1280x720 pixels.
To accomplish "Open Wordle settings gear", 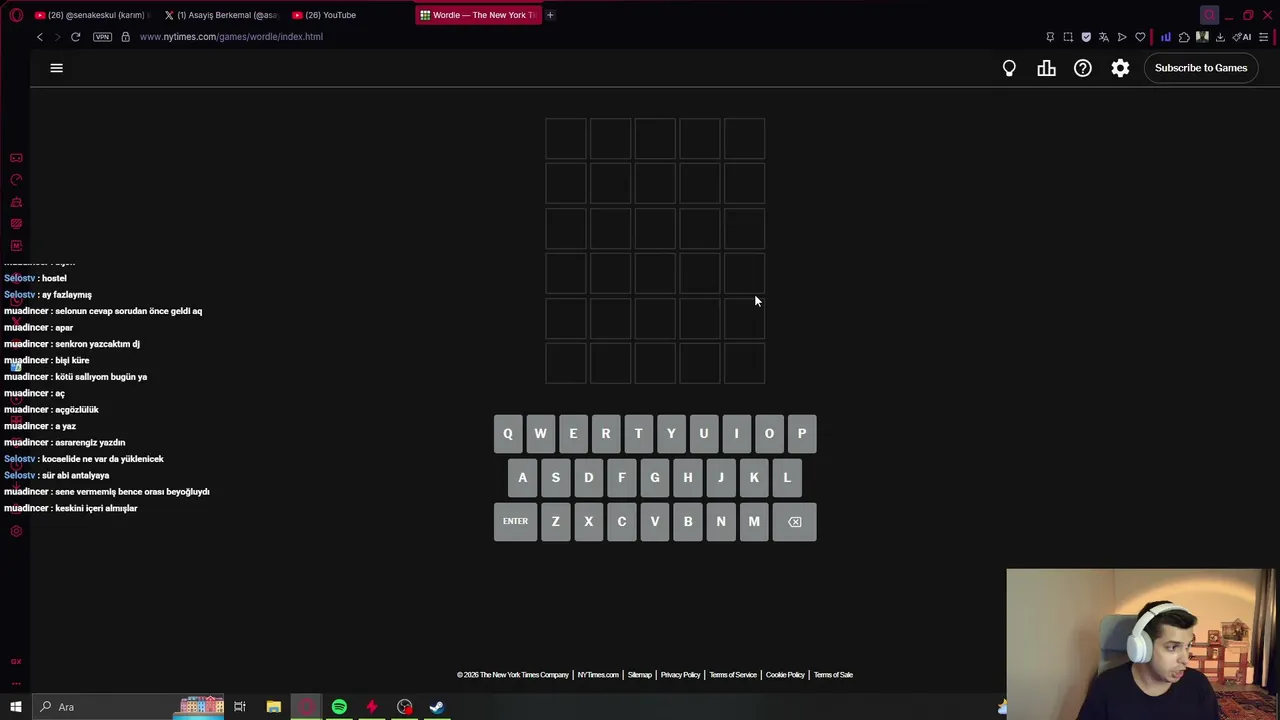I will (1120, 68).
